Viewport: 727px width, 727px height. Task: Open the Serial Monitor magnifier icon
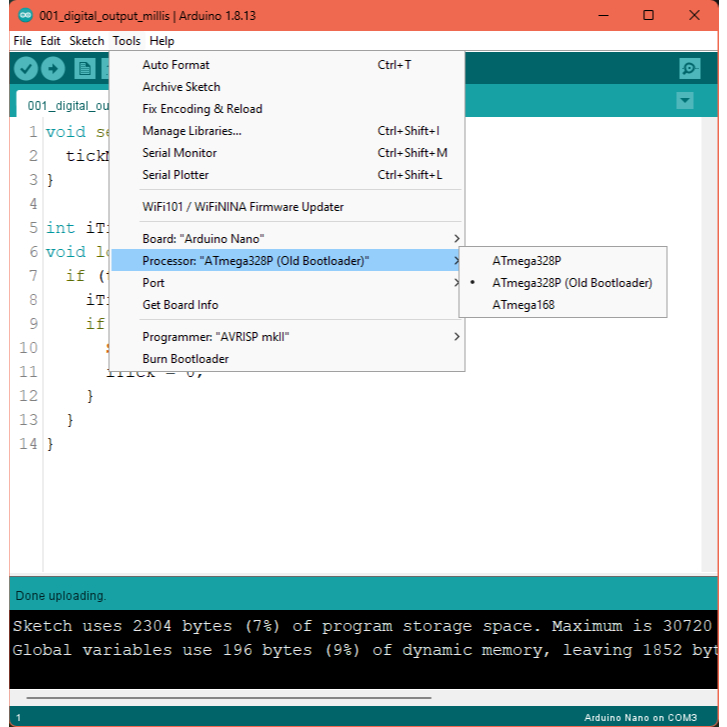pos(689,68)
